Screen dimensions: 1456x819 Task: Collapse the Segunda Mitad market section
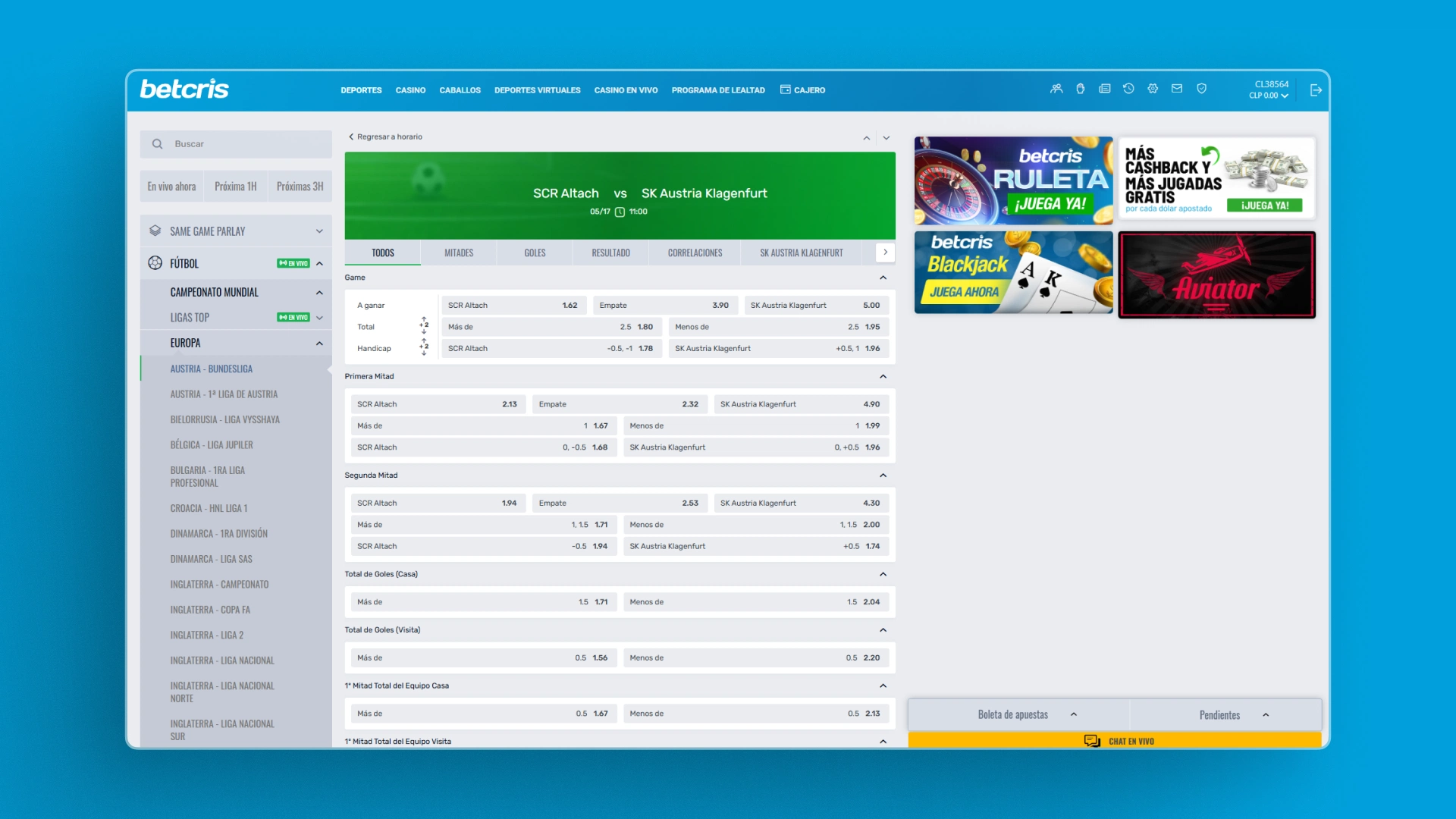[883, 475]
